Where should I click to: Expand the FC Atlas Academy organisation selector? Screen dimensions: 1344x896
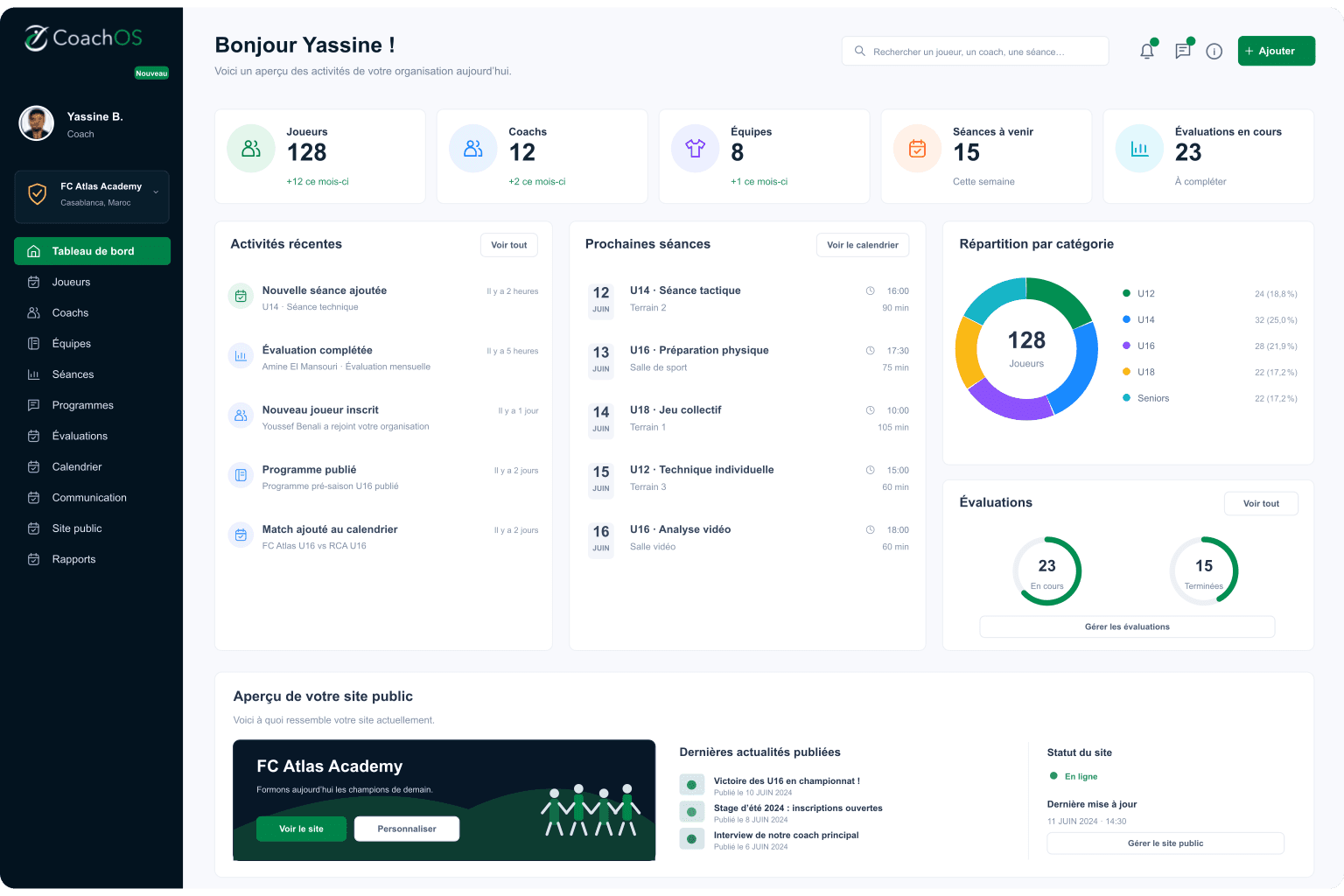[92, 196]
